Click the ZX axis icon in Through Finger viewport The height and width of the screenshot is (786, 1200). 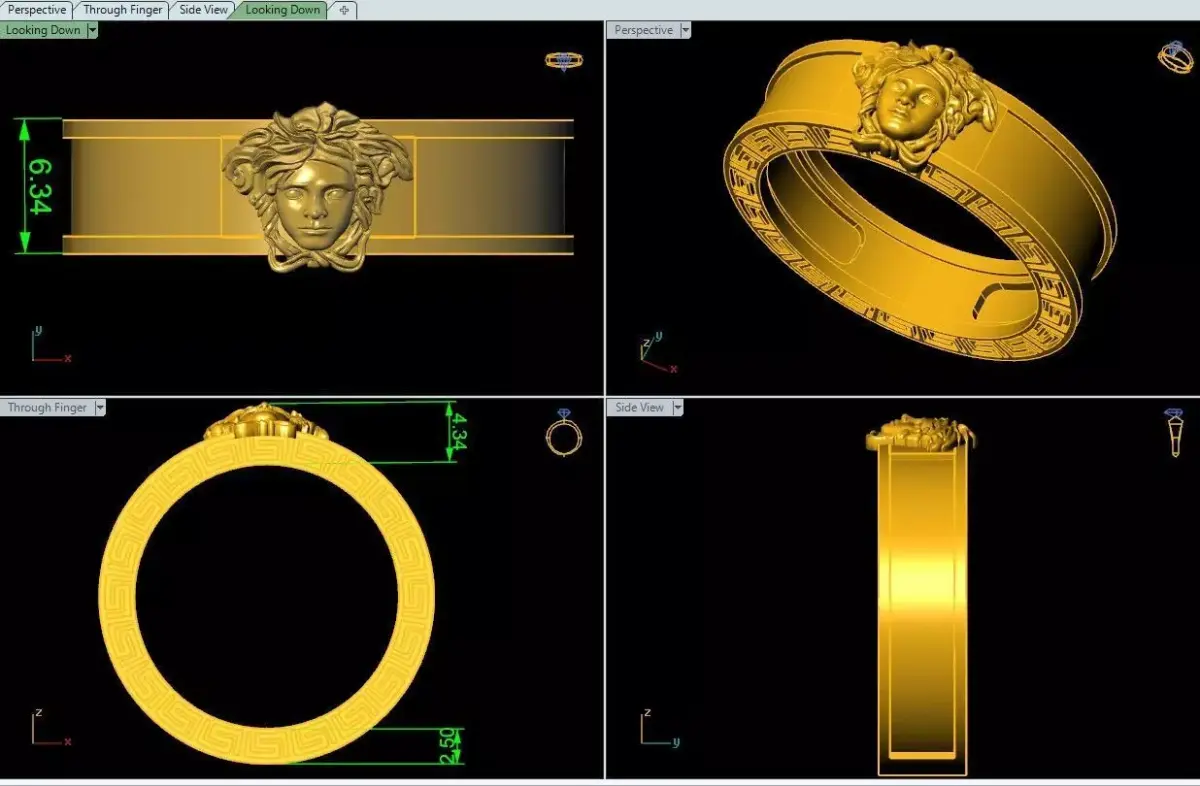point(49,728)
